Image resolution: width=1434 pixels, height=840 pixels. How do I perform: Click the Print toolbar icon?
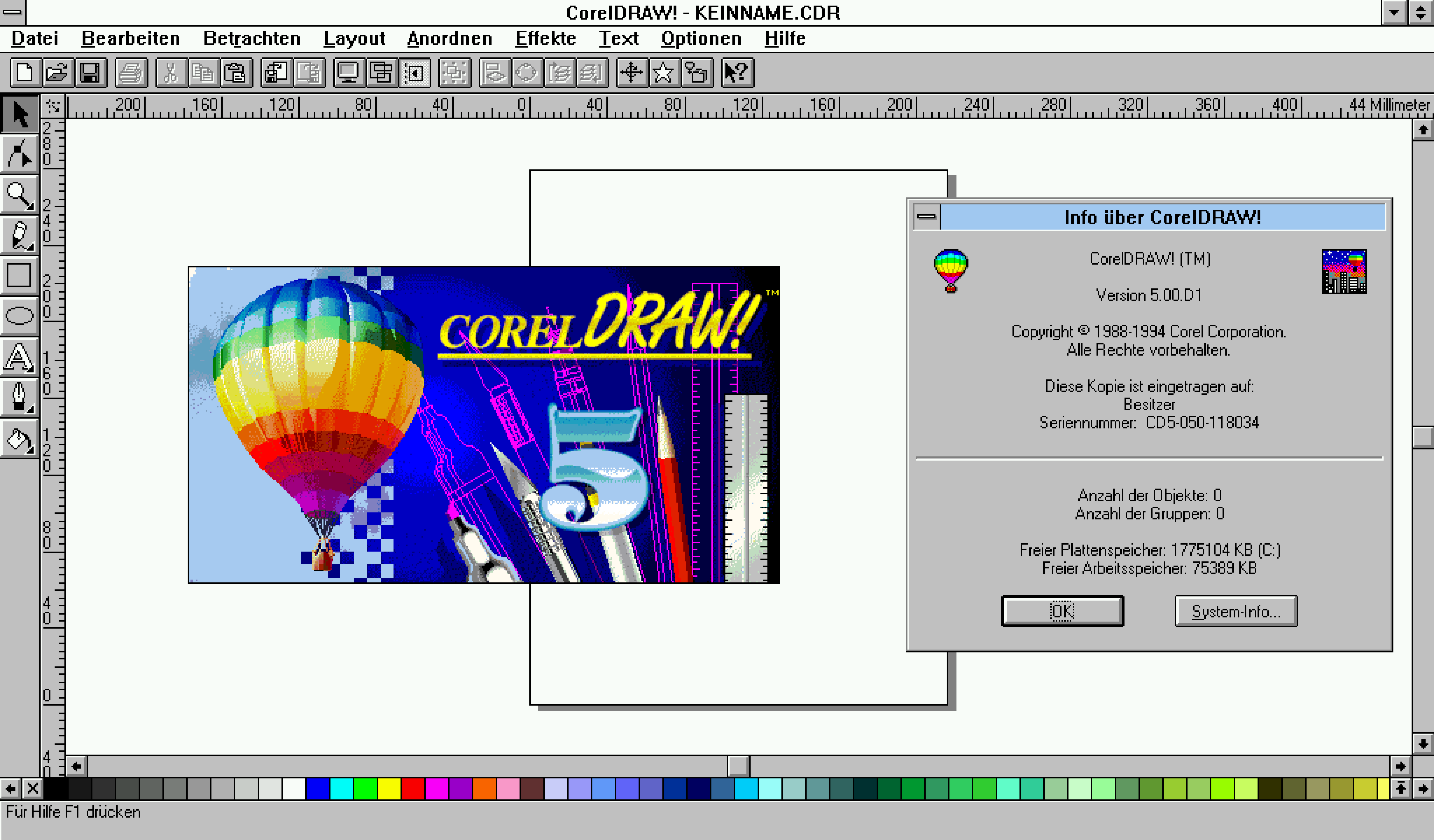pos(131,73)
